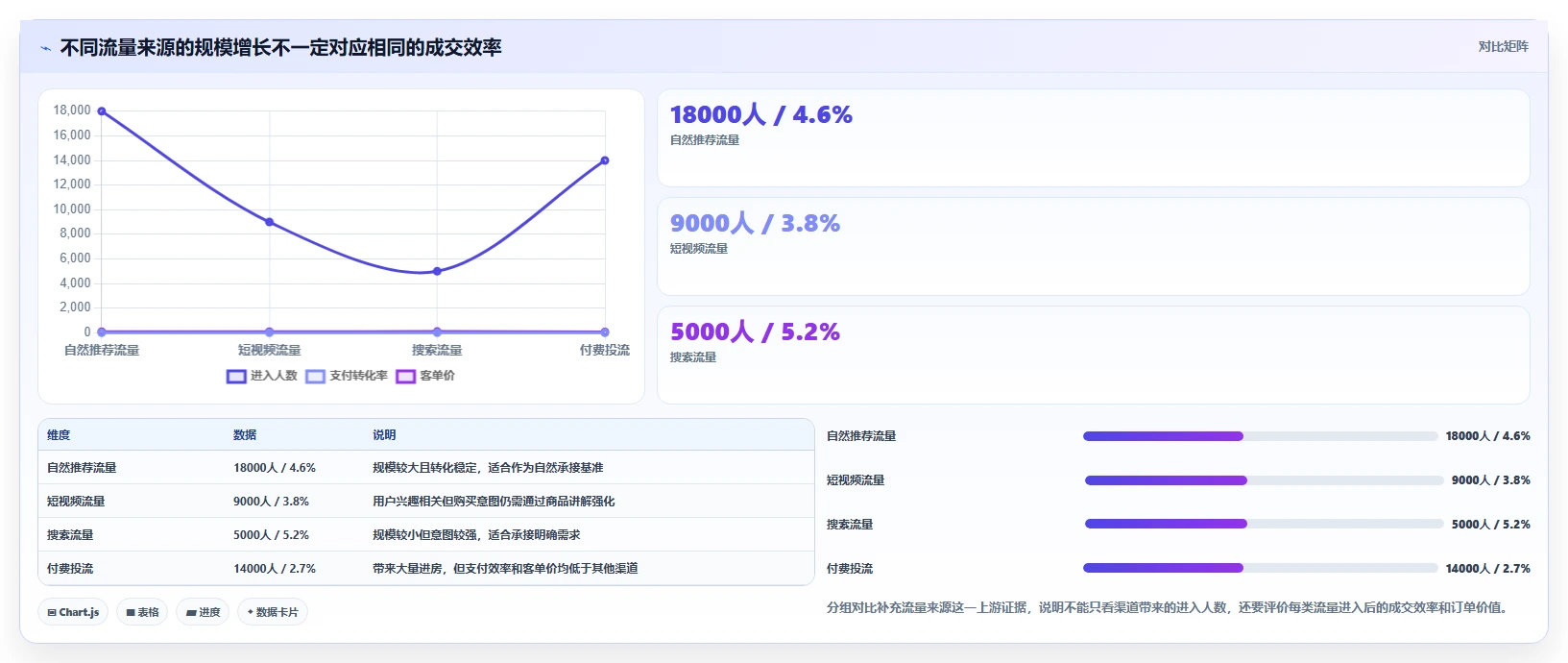Click the 自然推荐流量 label beside progress bar

[x=861, y=436]
